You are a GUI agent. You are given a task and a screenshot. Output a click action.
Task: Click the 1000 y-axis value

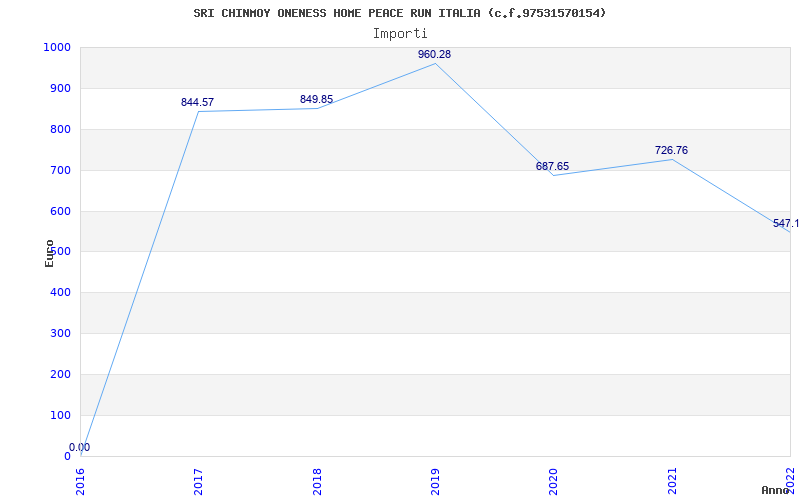pyautogui.click(x=57, y=47)
